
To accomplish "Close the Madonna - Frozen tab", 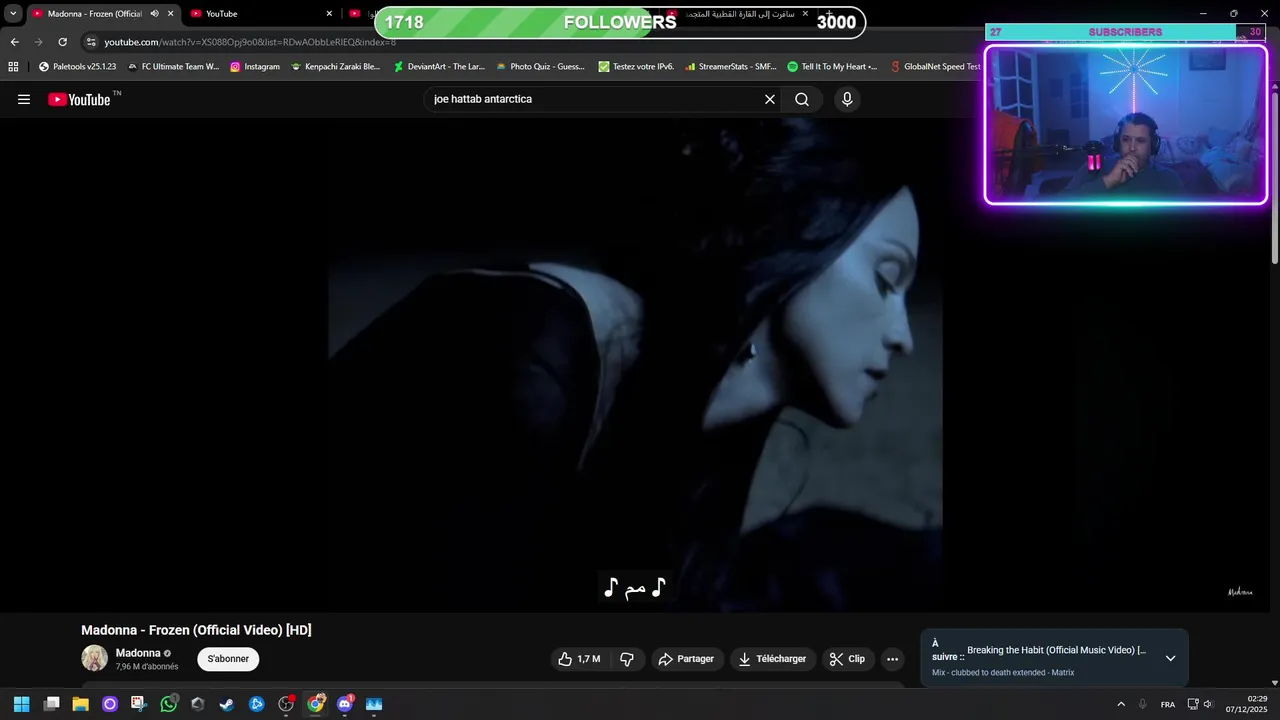I will pos(171,14).
